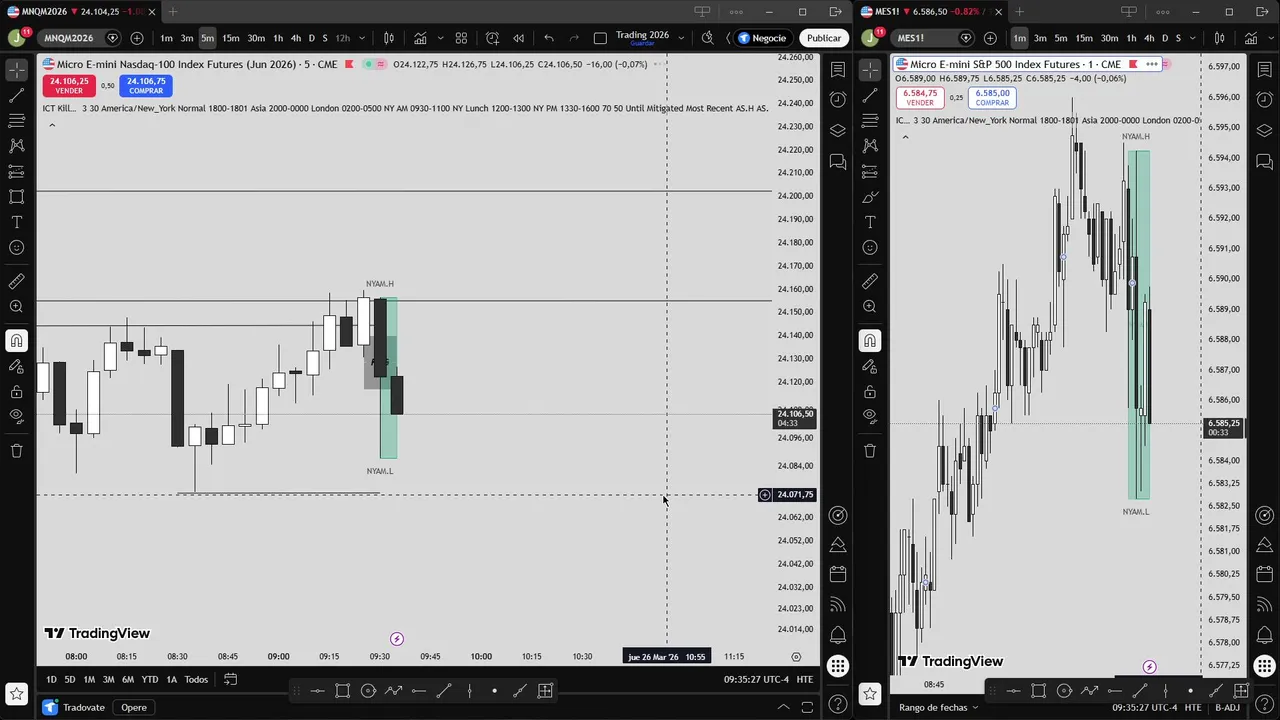
Task: Click COMPRAR 24.106,75 buy button
Action: point(146,86)
